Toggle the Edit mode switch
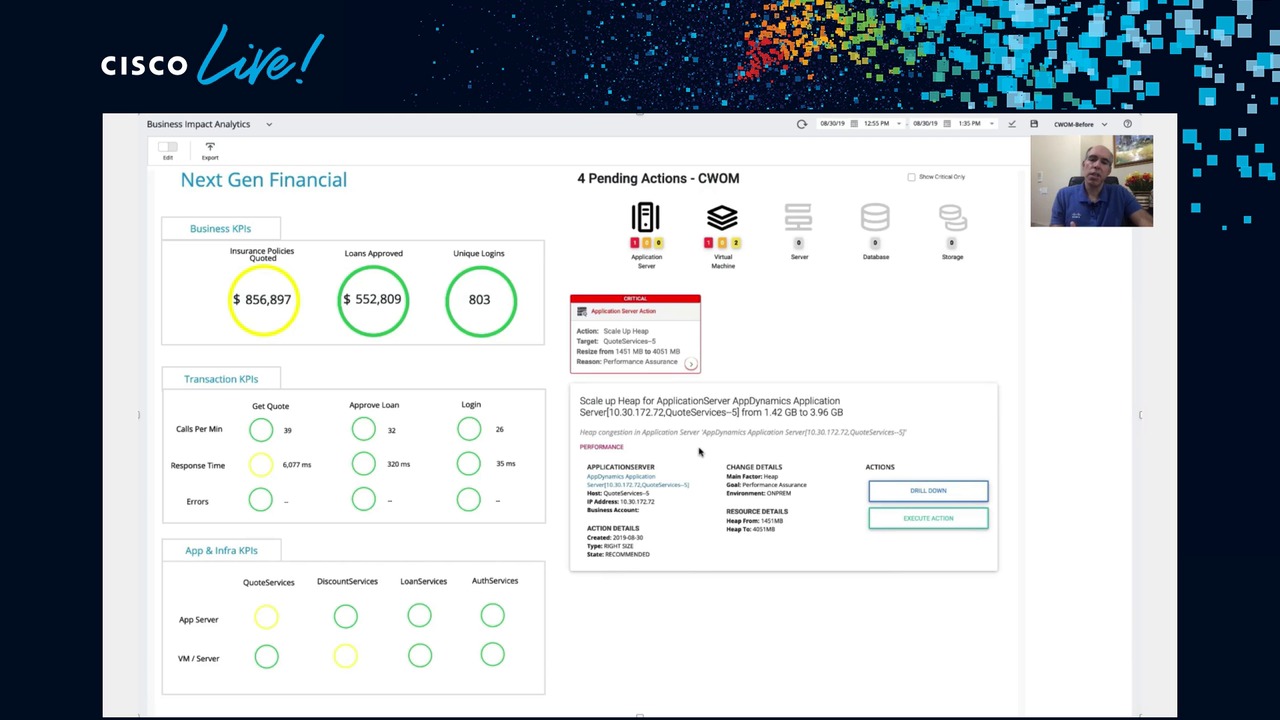The width and height of the screenshot is (1280, 720). (x=168, y=148)
